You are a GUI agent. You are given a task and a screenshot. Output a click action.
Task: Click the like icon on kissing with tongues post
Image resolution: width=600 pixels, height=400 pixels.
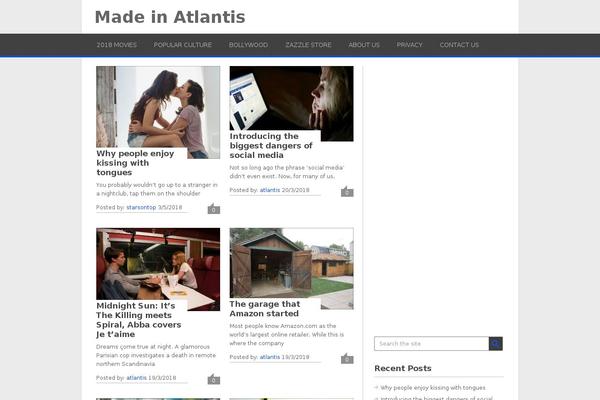(214, 209)
